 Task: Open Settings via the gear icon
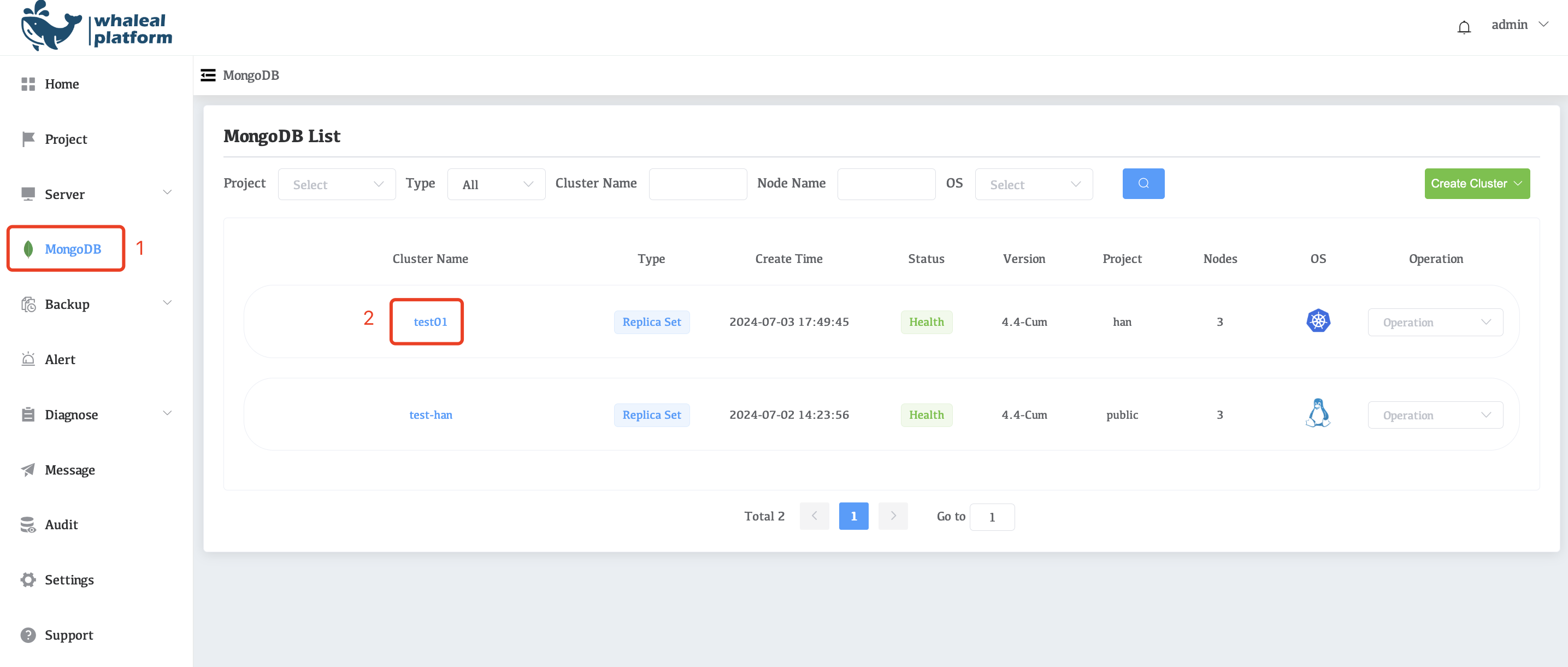27,580
